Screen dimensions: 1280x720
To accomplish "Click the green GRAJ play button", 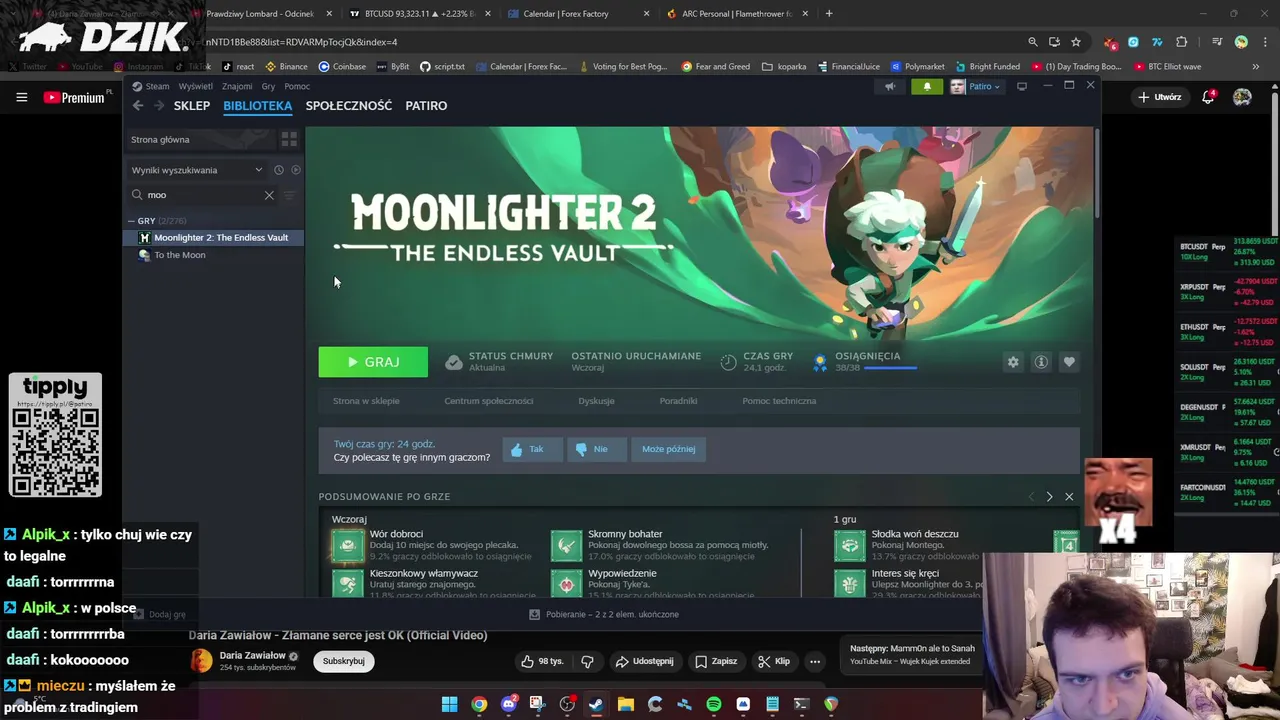I will [373, 362].
